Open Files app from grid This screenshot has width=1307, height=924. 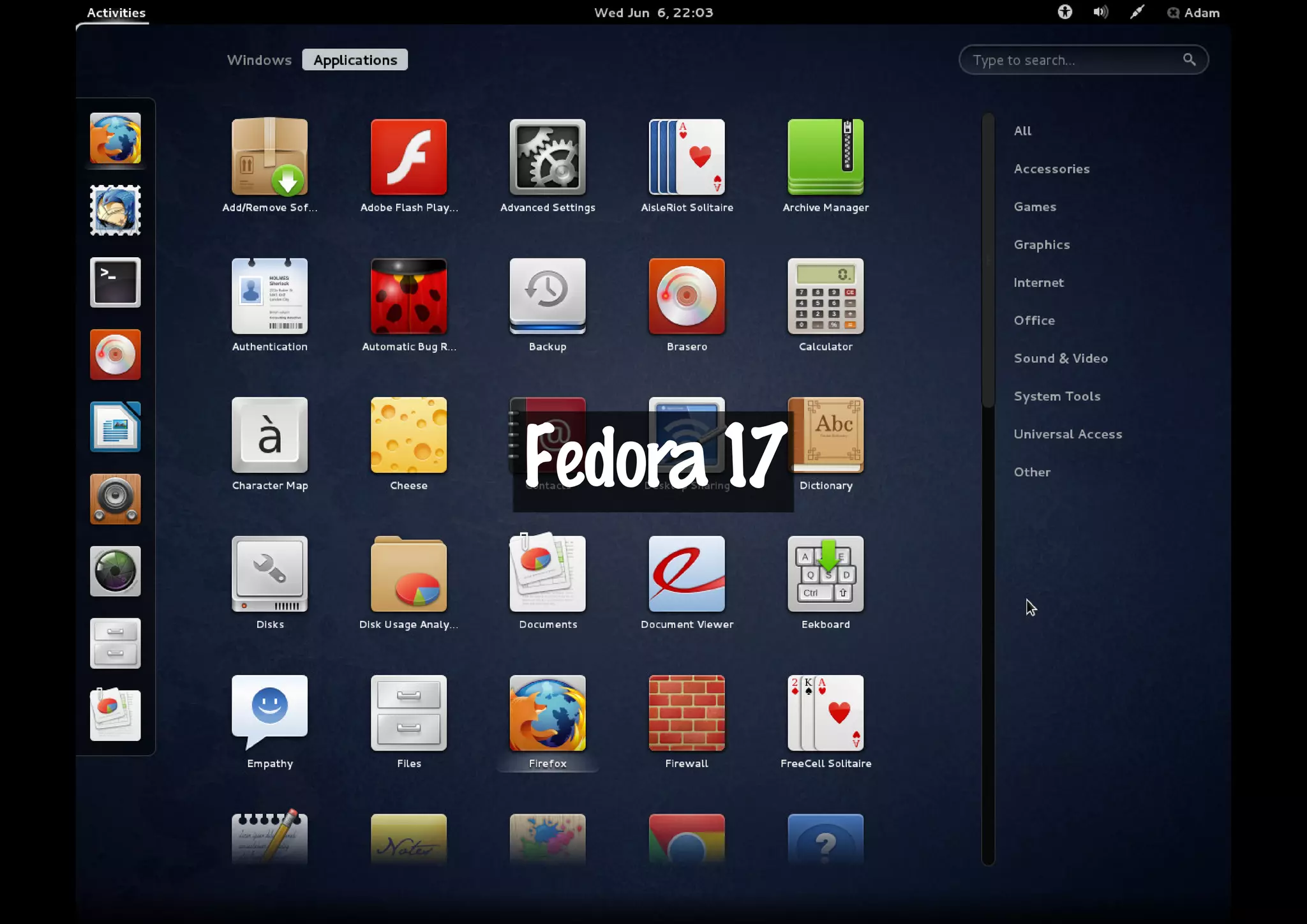(408, 722)
